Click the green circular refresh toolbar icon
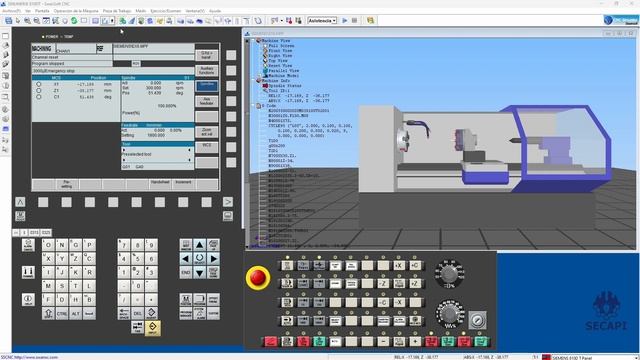Image resolution: width=640 pixels, height=360 pixels. point(74,20)
